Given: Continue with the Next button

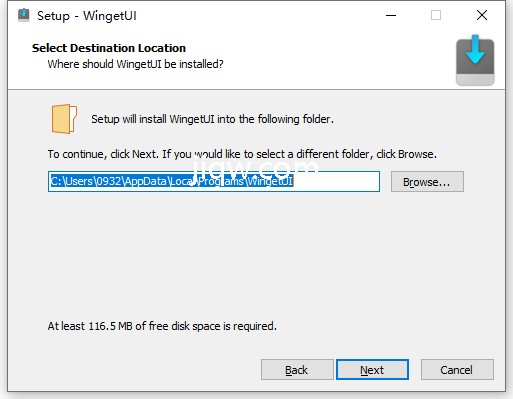Looking at the screenshot, I should (x=372, y=370).
